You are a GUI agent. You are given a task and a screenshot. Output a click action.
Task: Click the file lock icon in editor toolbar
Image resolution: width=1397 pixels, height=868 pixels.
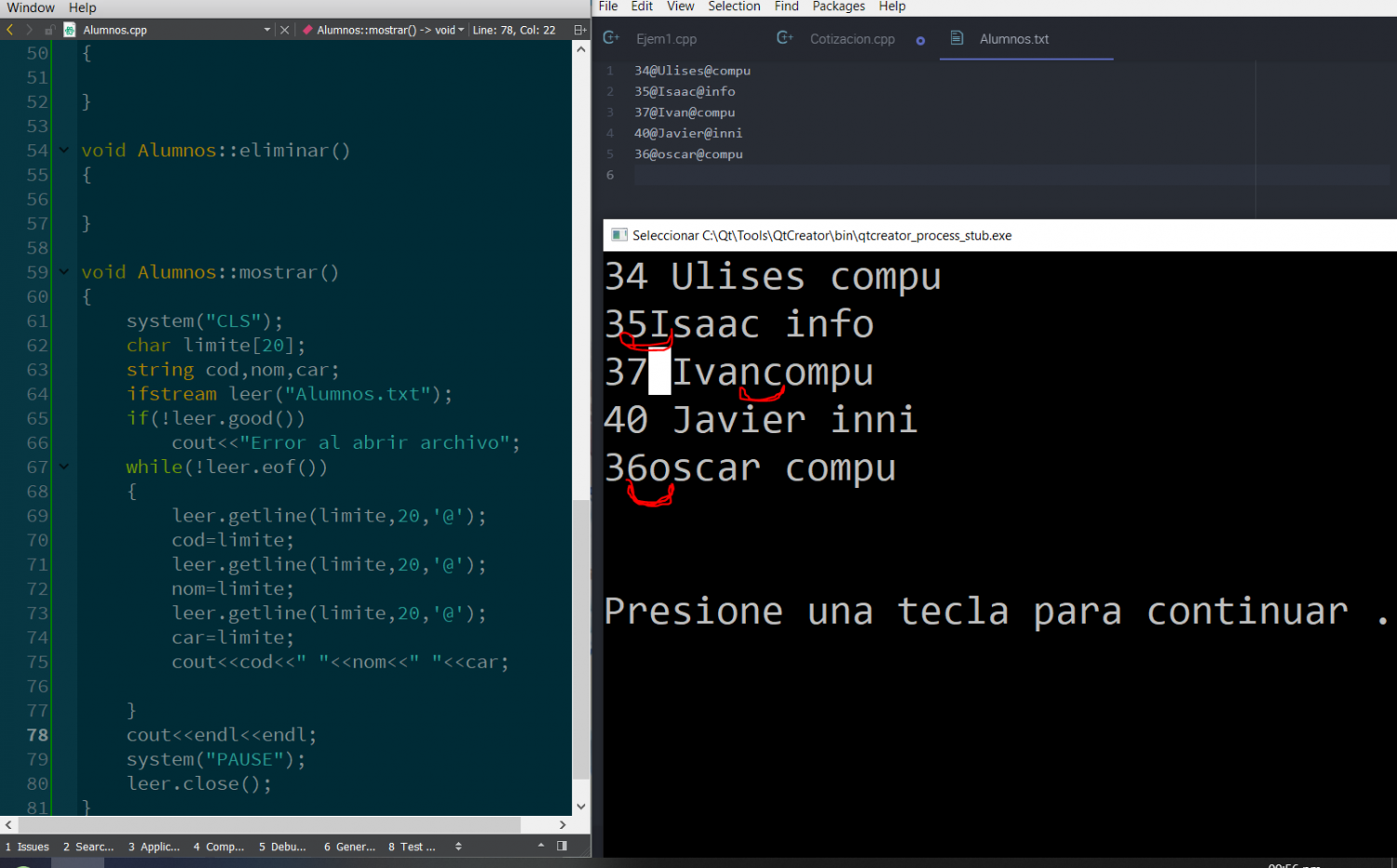(49, 30)
